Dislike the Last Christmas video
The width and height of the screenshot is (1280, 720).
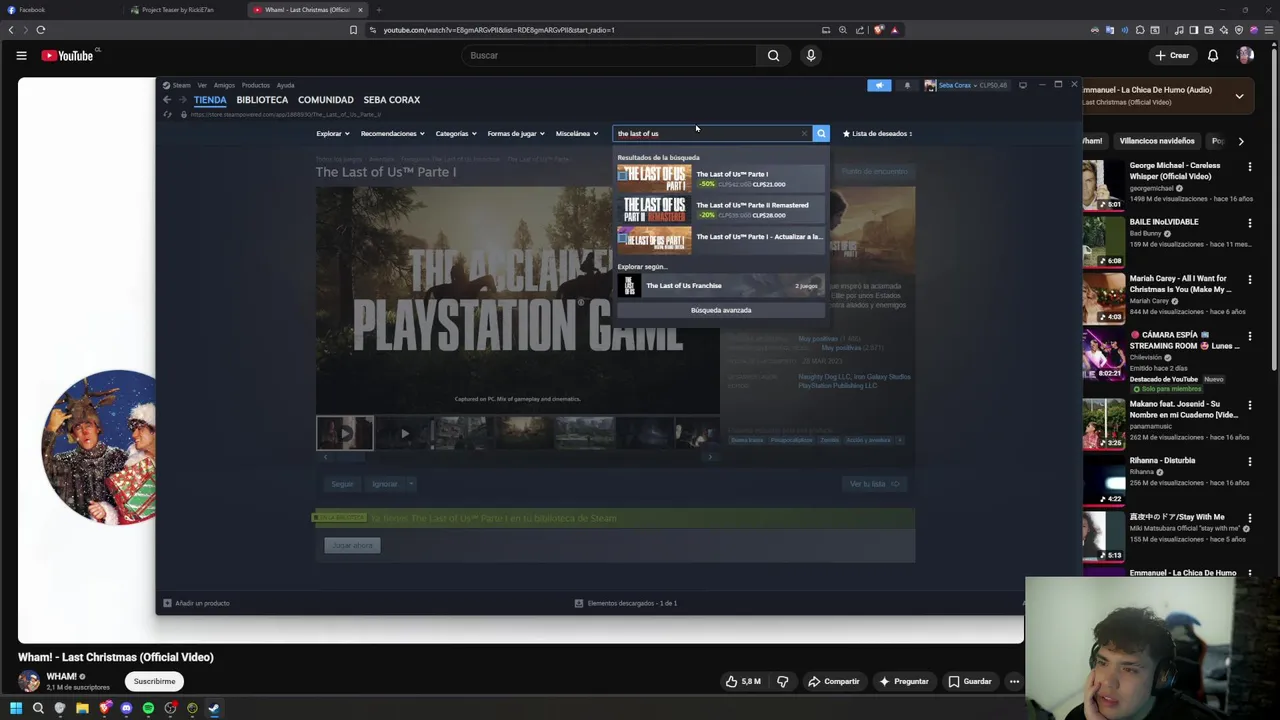783,681
